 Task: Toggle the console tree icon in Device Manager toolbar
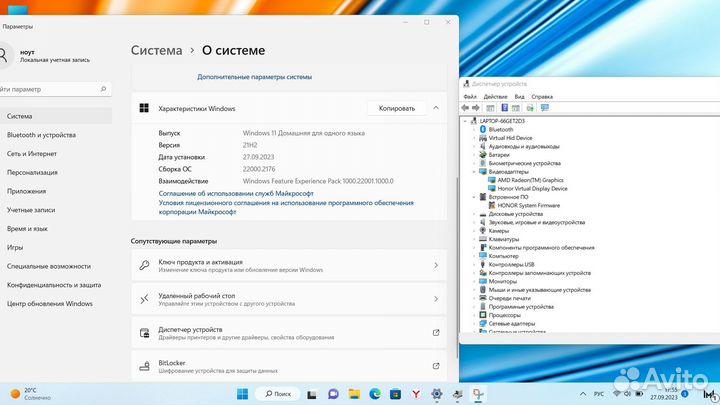pos(490,108)
